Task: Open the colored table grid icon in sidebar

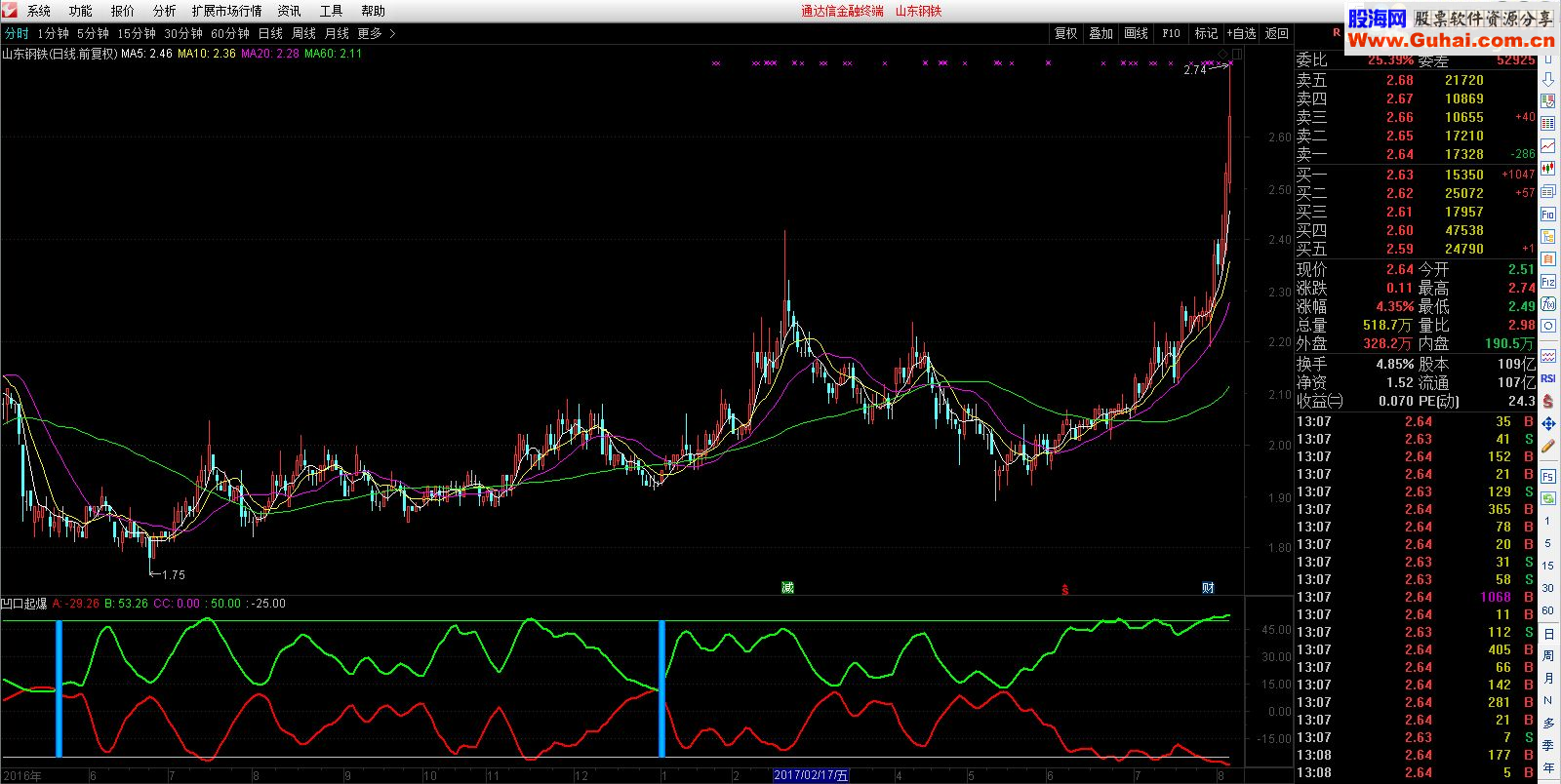Action: pyautogui.click(x=1548, y=123)
